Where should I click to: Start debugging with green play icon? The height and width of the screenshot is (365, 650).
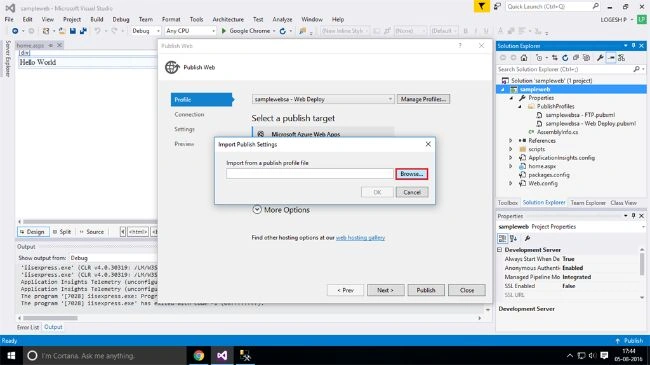click(224, 31)
